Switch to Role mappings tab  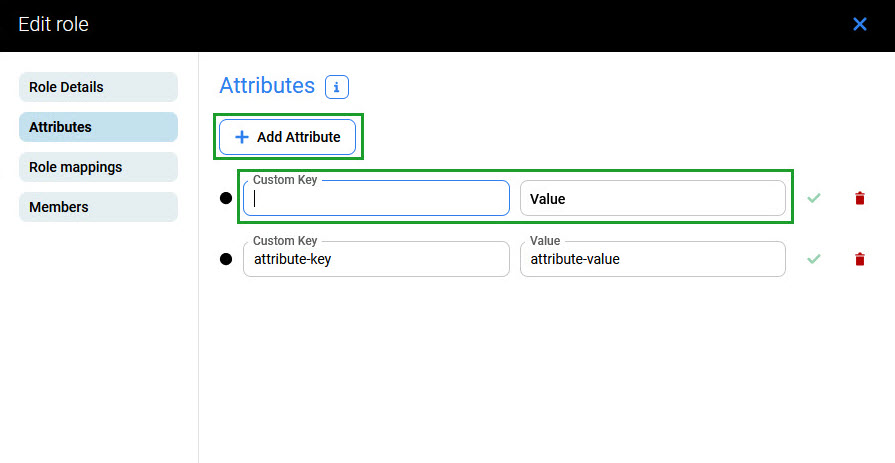click(98, 167)
